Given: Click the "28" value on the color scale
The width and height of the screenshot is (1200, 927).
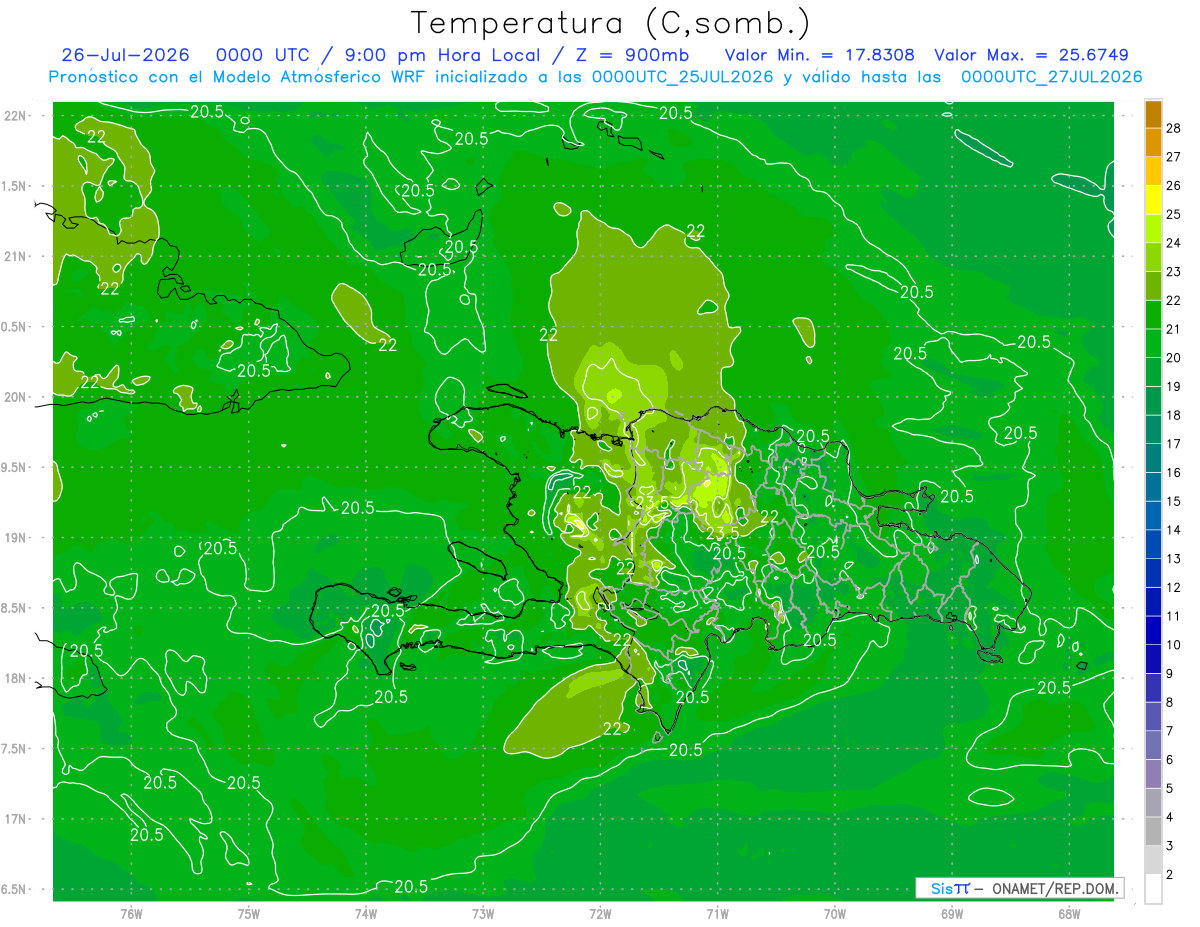Looking at the screenshot, I should point(1174,128).
